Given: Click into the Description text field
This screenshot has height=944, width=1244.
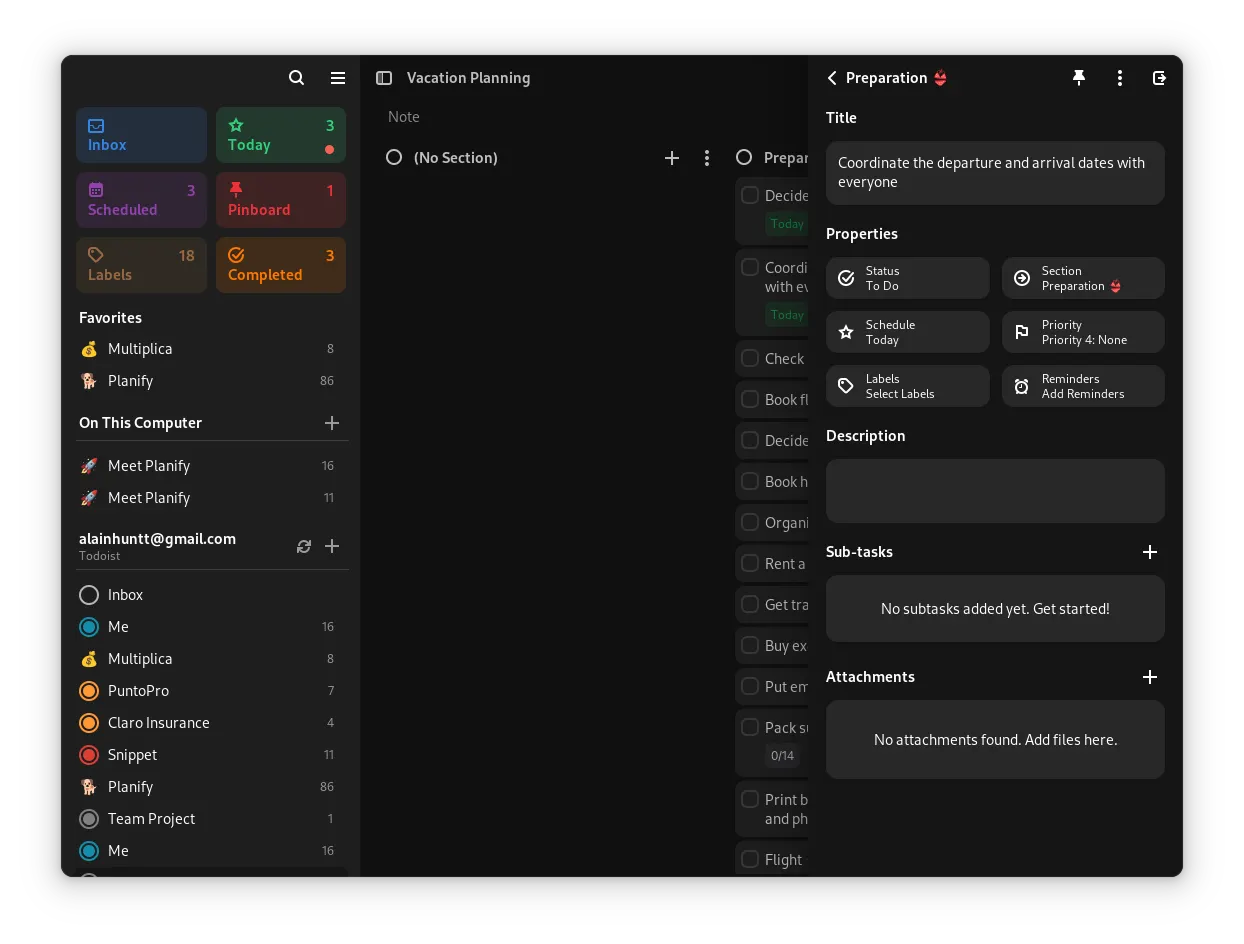Looking at the screenshot, I should (x=994, y=491).
